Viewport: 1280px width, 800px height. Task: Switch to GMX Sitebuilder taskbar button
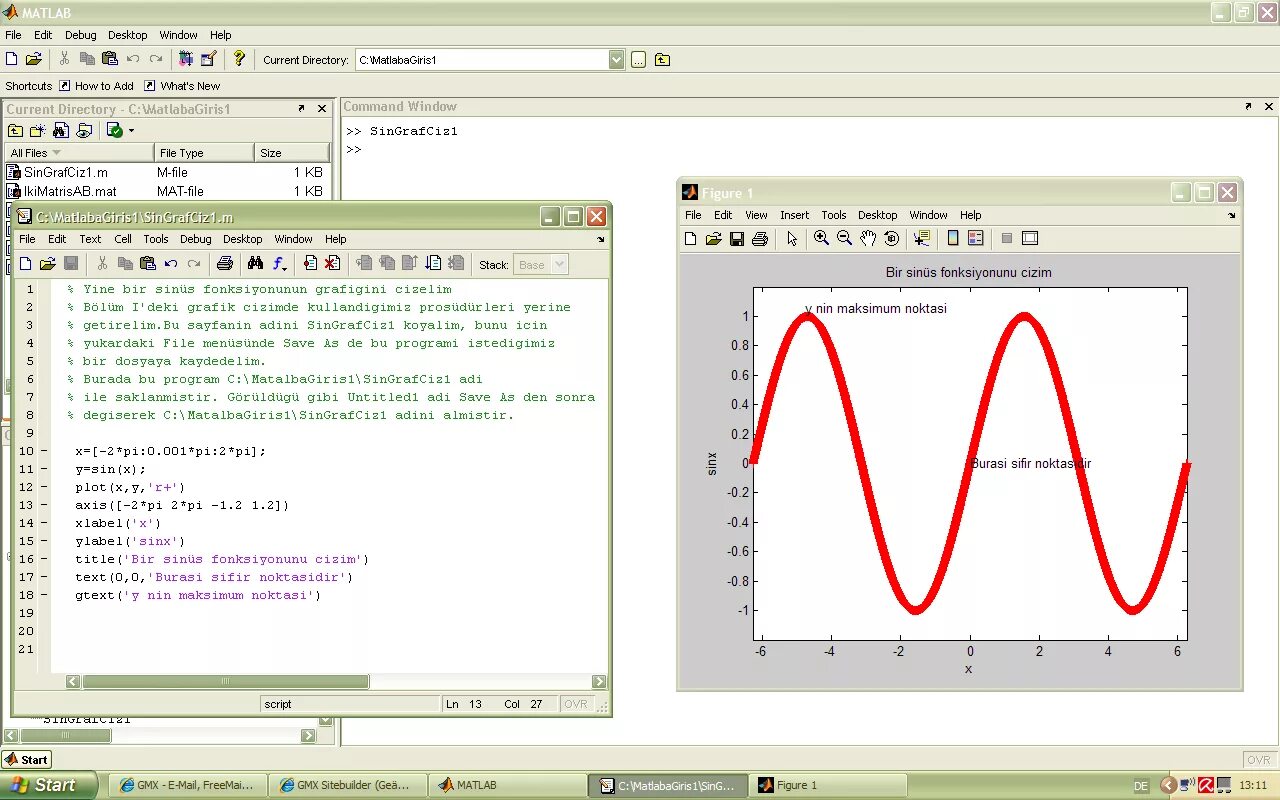[x=348, y=785]
